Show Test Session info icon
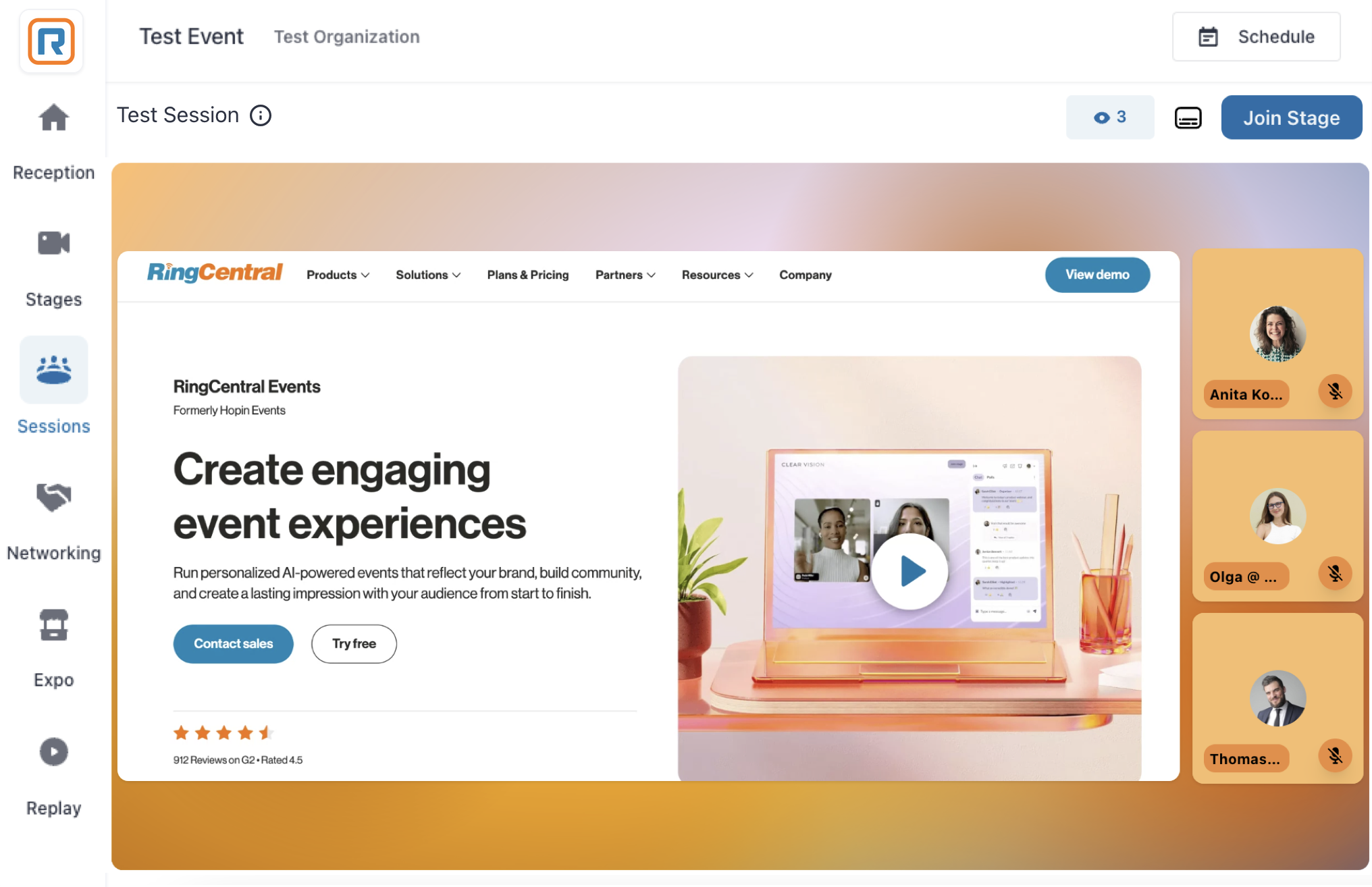Screen dimensions: 1372x887 [x=261, y=115]
